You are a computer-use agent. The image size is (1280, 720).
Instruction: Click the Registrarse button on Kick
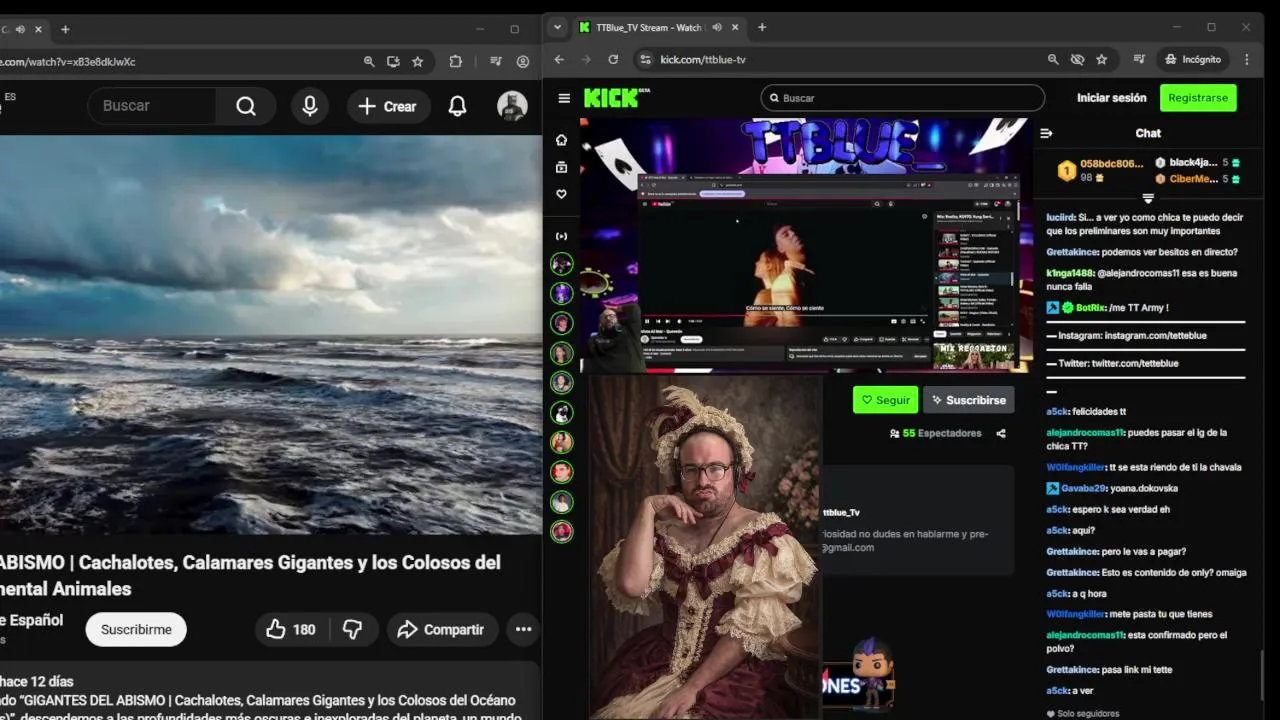[x=1198, y=98]
